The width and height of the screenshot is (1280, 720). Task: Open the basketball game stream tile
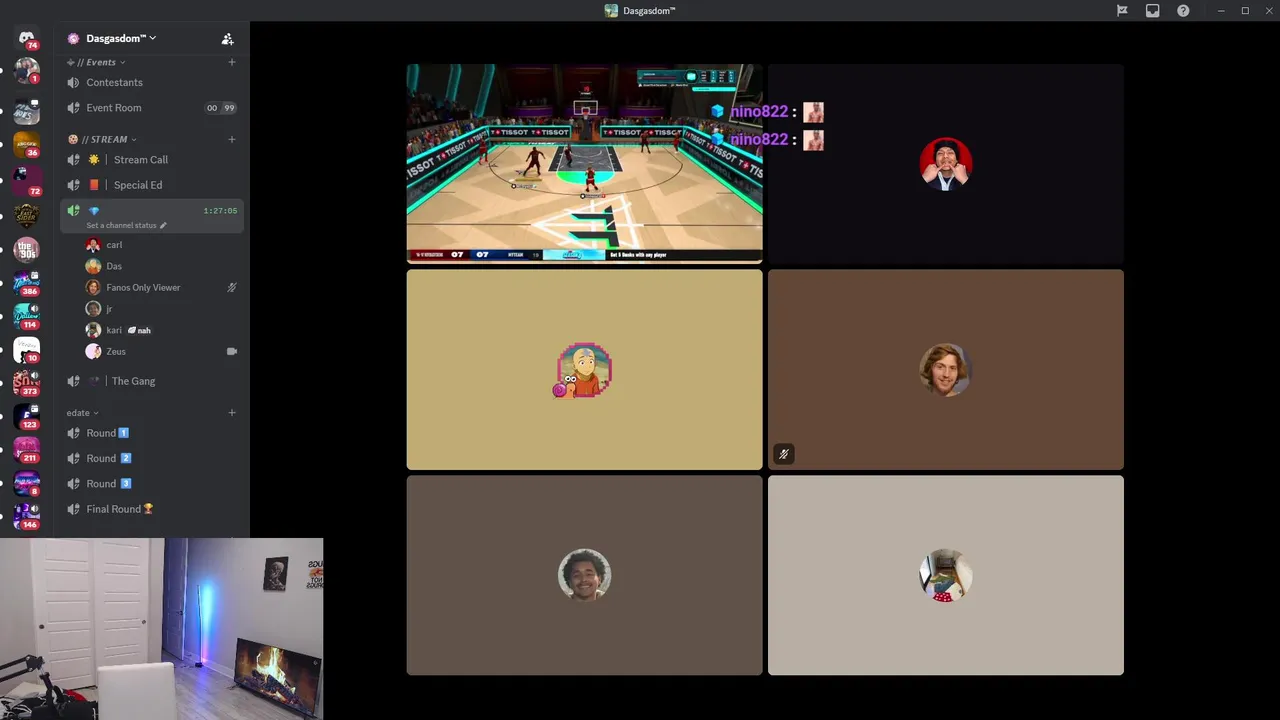click(584, 164)
